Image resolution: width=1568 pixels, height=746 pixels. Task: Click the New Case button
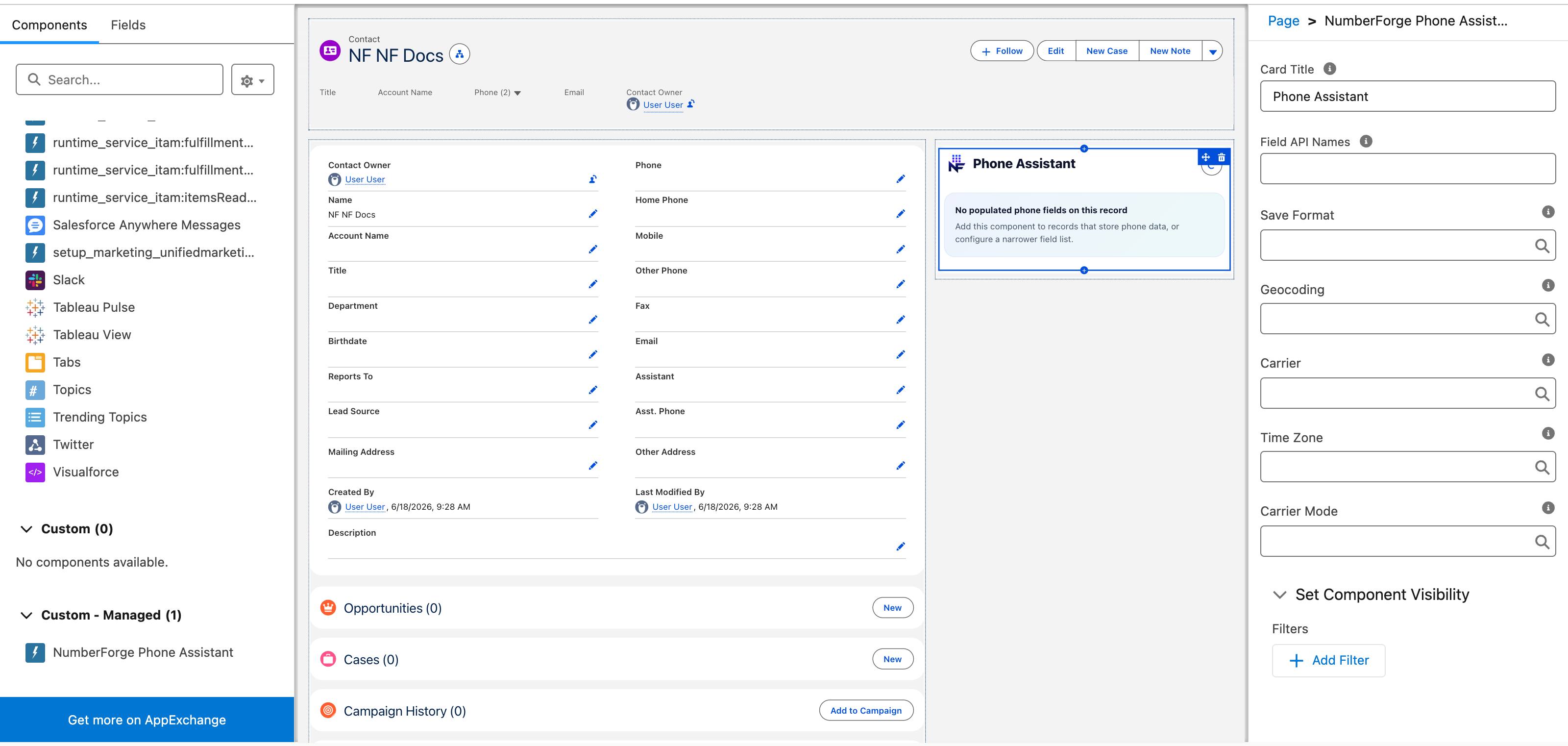[x=1106, y=51]
